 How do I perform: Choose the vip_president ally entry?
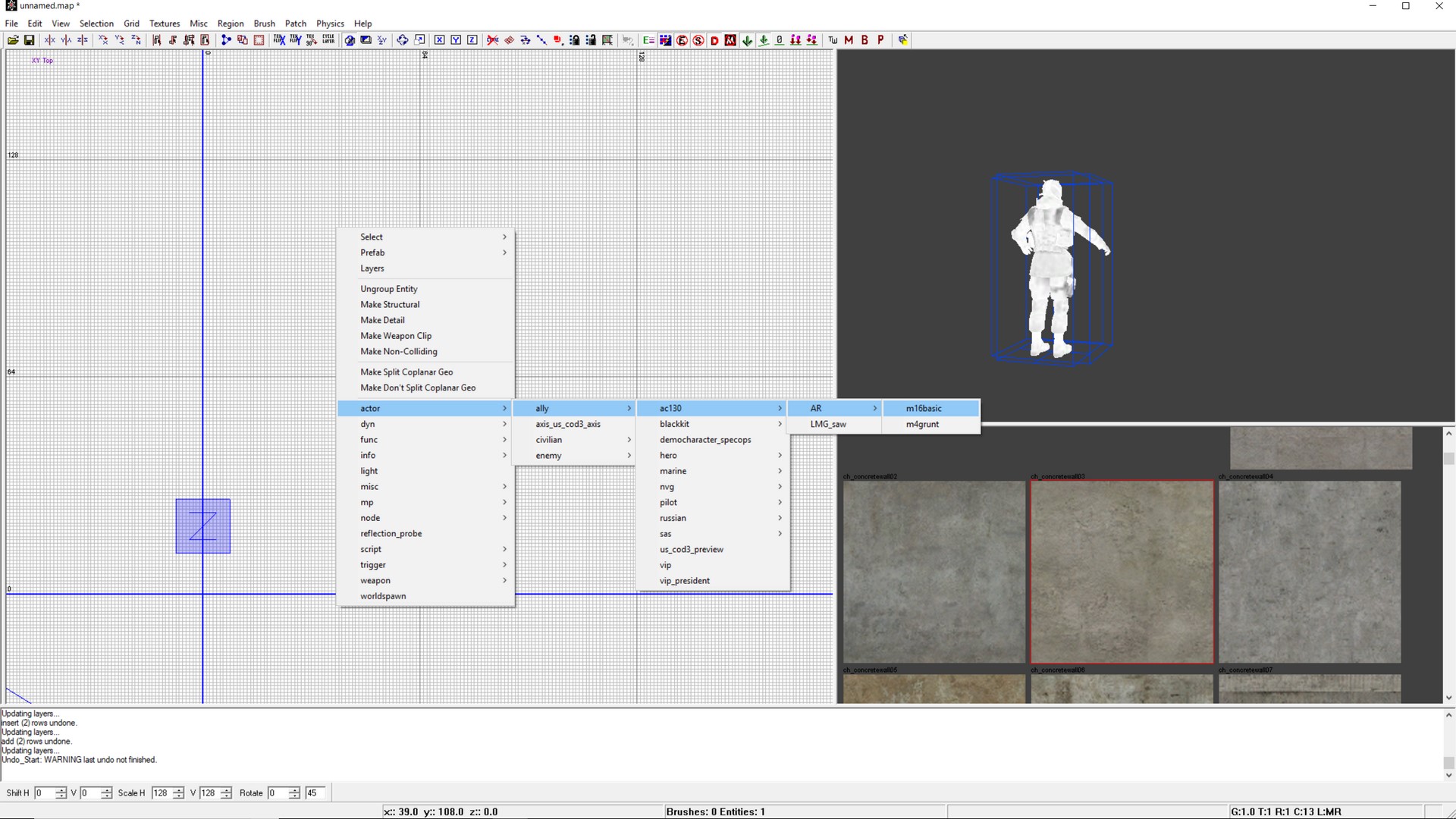[x=713, y=581]
